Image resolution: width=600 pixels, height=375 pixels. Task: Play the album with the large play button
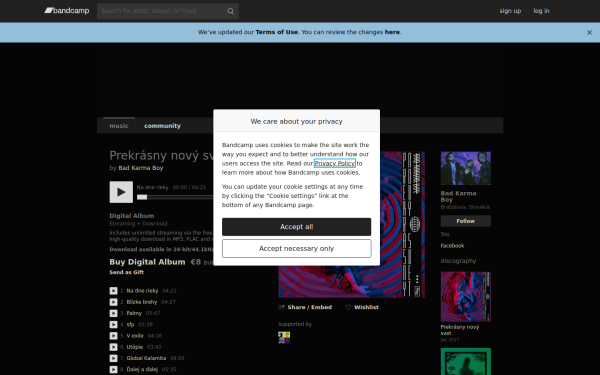pos(121,192)
